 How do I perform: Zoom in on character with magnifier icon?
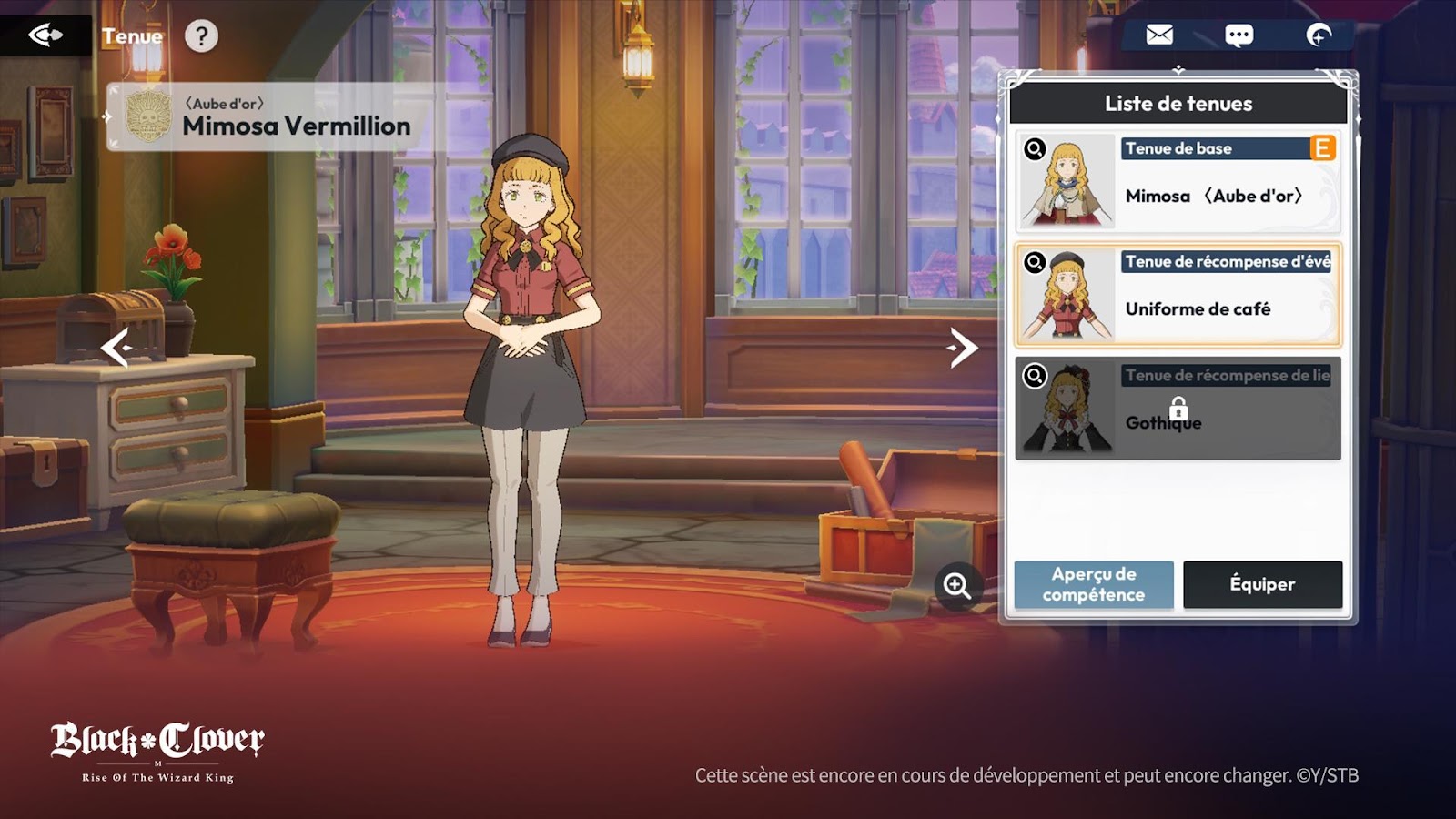(956, 585)
